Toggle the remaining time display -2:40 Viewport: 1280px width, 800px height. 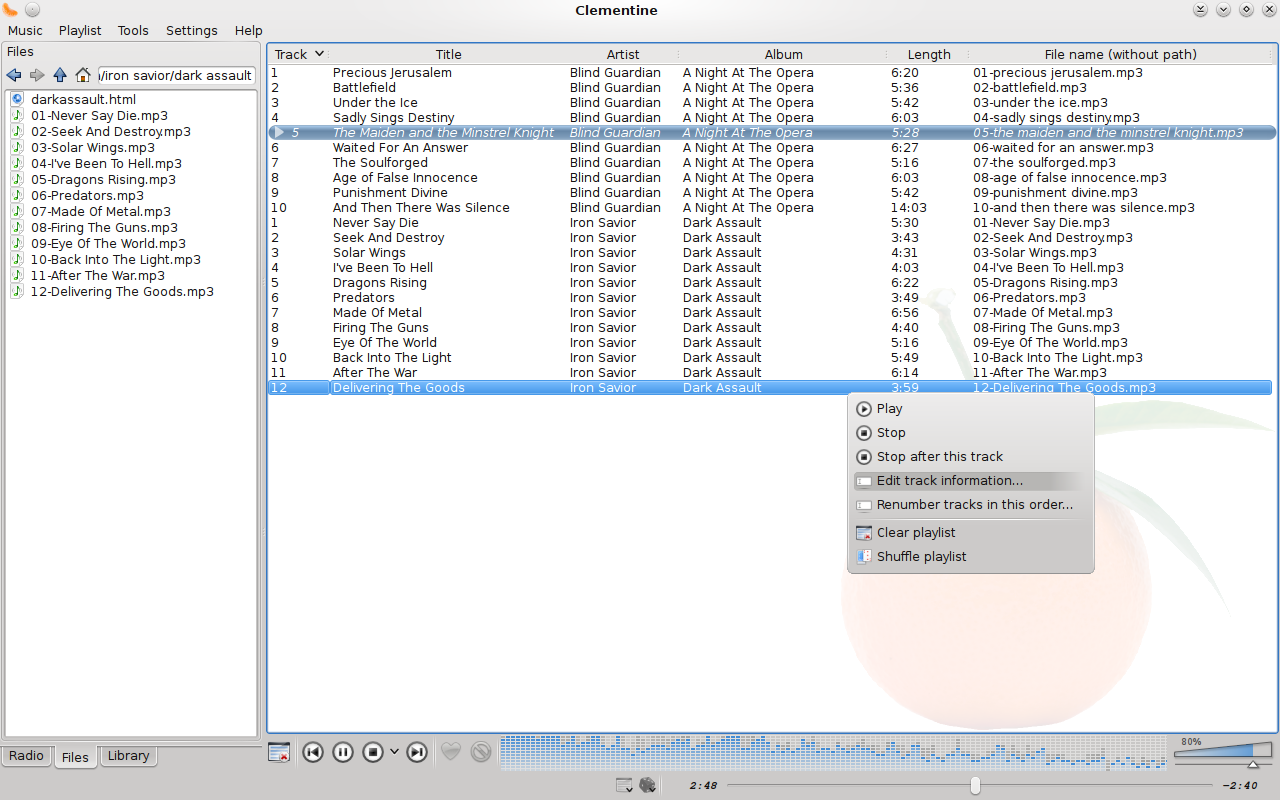1240,786
